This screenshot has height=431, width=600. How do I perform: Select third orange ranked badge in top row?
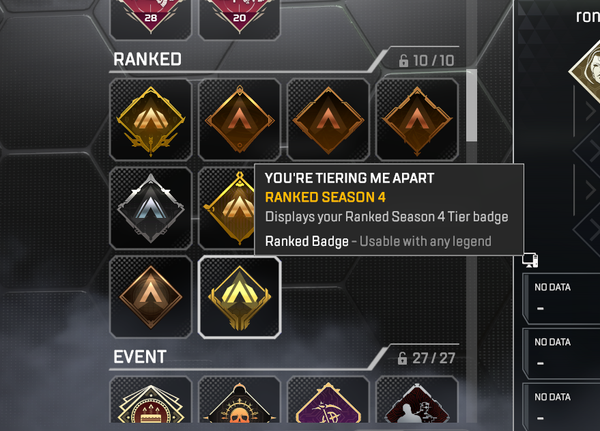328,119
